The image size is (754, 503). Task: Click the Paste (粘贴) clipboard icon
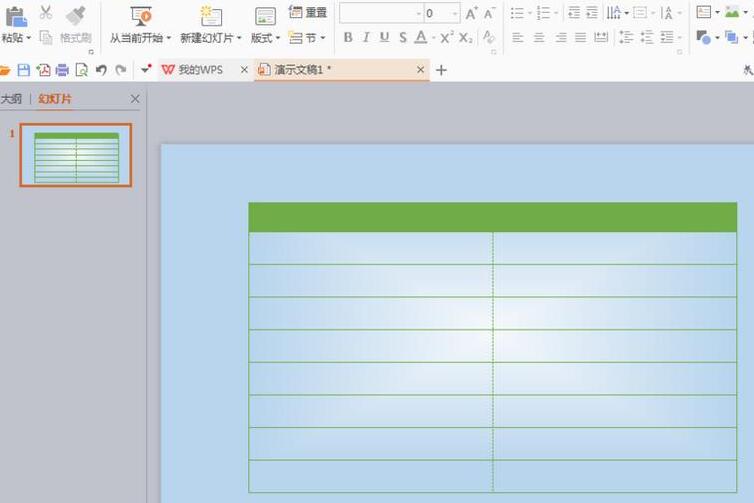coord(15,16)
